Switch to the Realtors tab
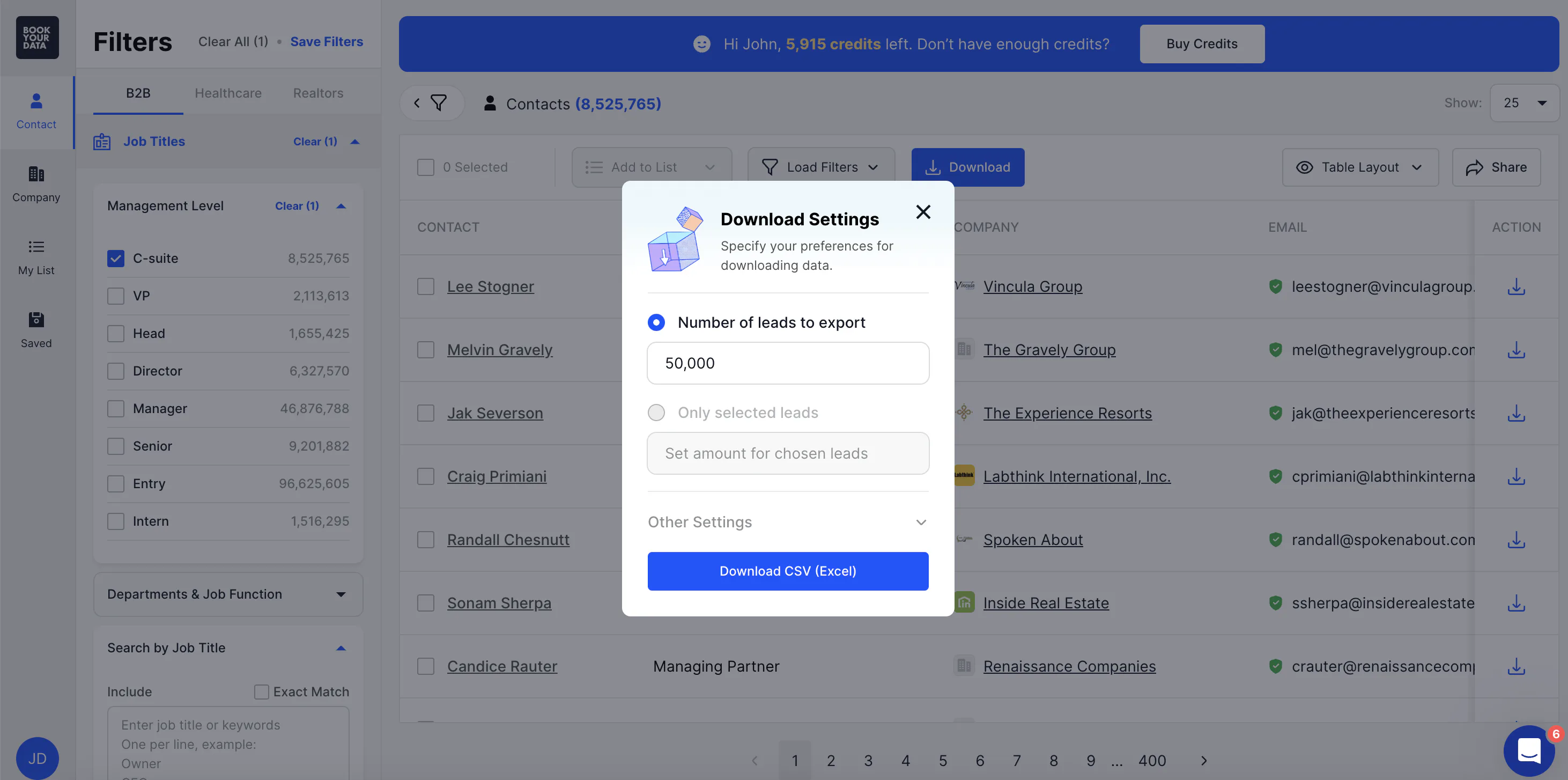Viewport: 1568px width, 780px height. [x=318, y=93]
